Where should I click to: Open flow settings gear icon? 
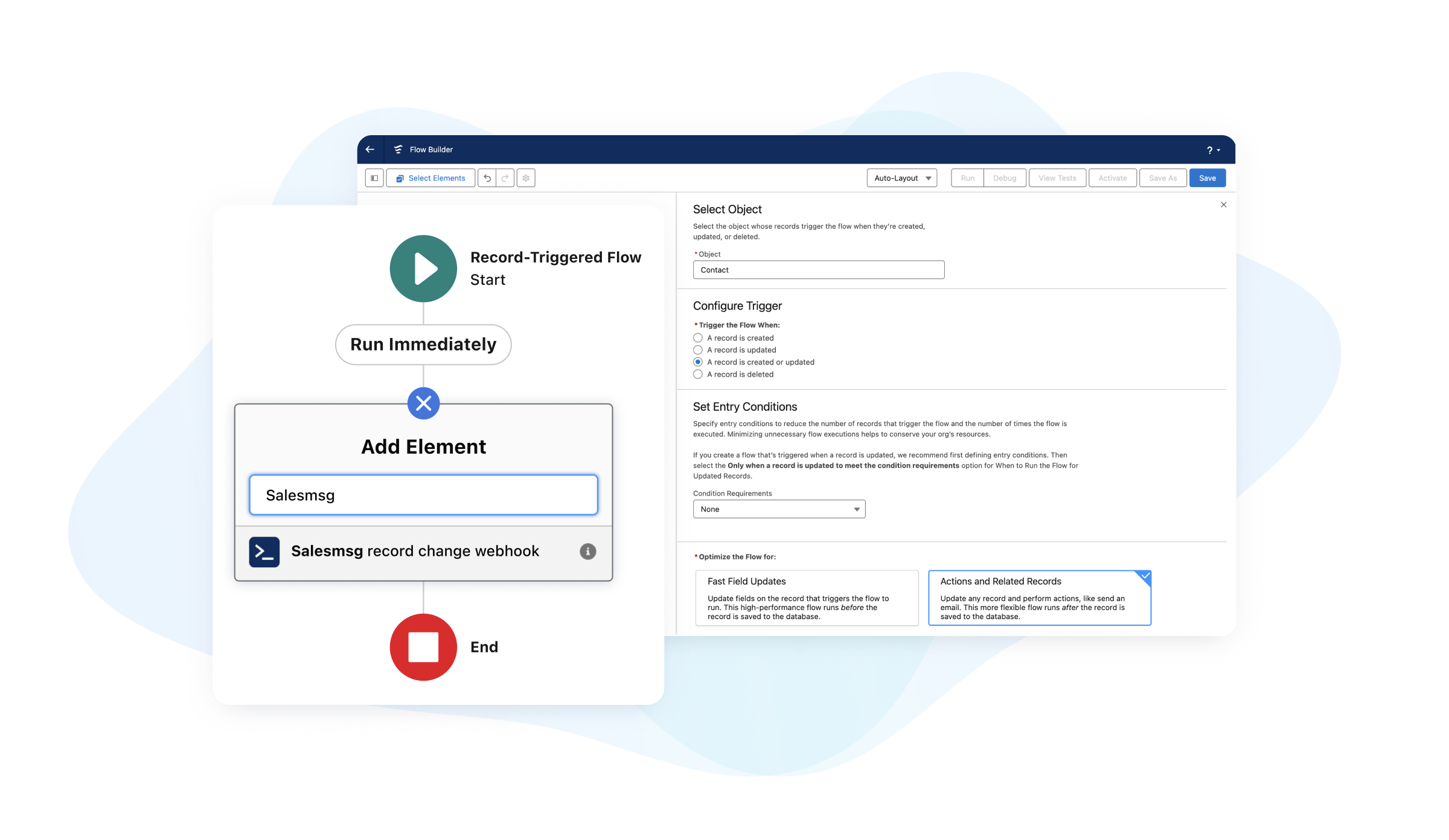(526, 178)
